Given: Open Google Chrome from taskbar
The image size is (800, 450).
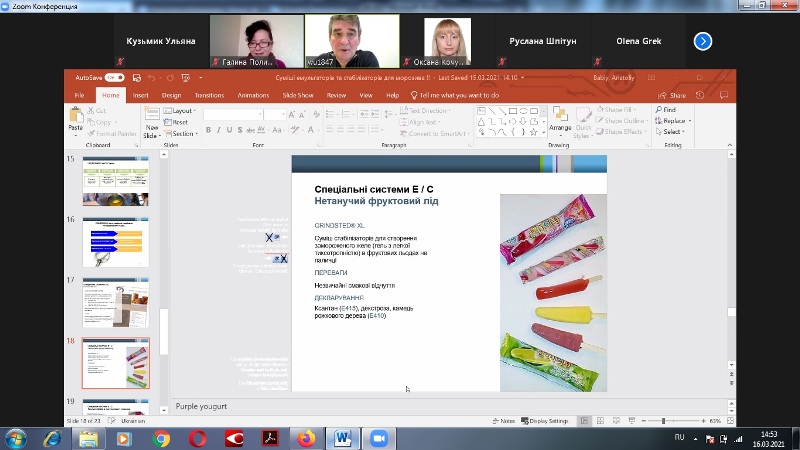Looking at the screenshot, I should [161, 439].
